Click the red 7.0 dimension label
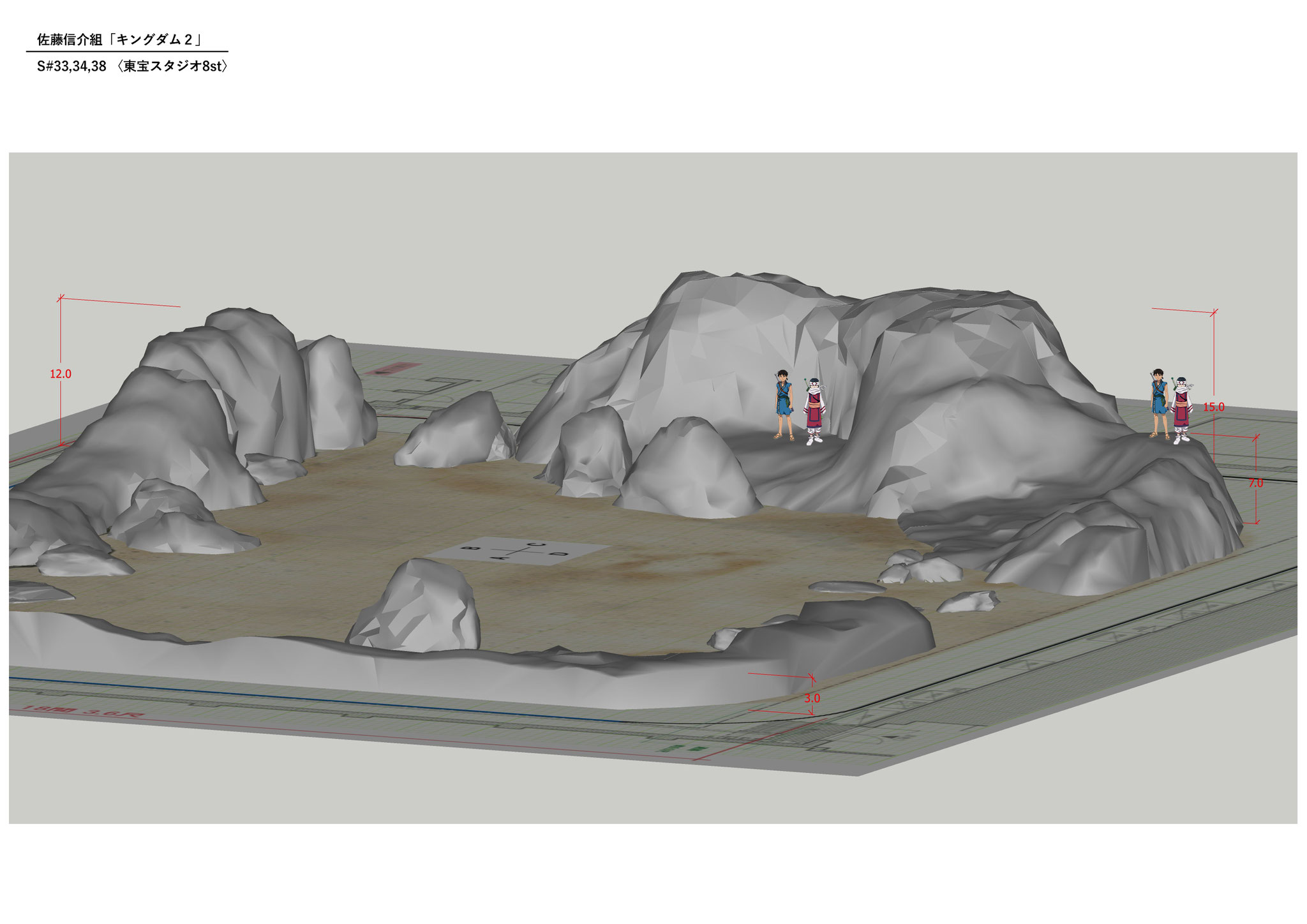The image size is (1307, 924). coord(1255,484)
